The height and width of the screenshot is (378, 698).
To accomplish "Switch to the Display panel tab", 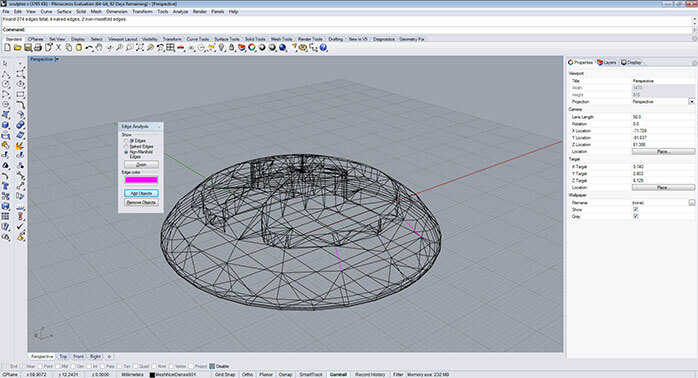I will (x=632, y=62).
